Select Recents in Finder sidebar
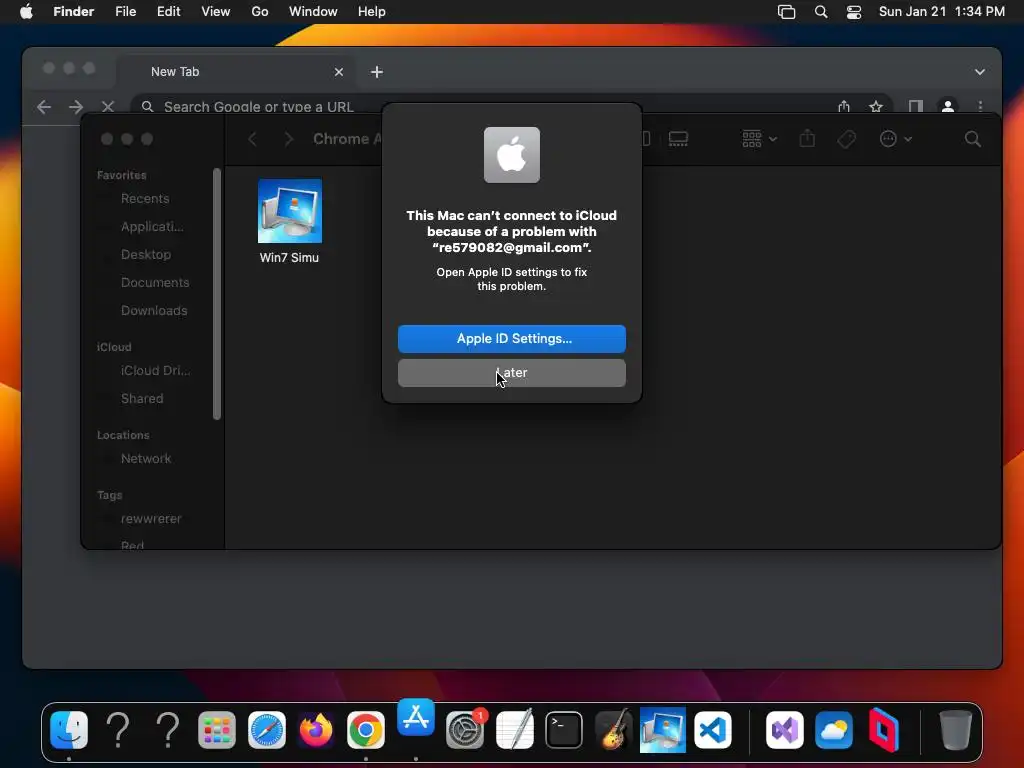1024x768 pixels. click(145, 199)
